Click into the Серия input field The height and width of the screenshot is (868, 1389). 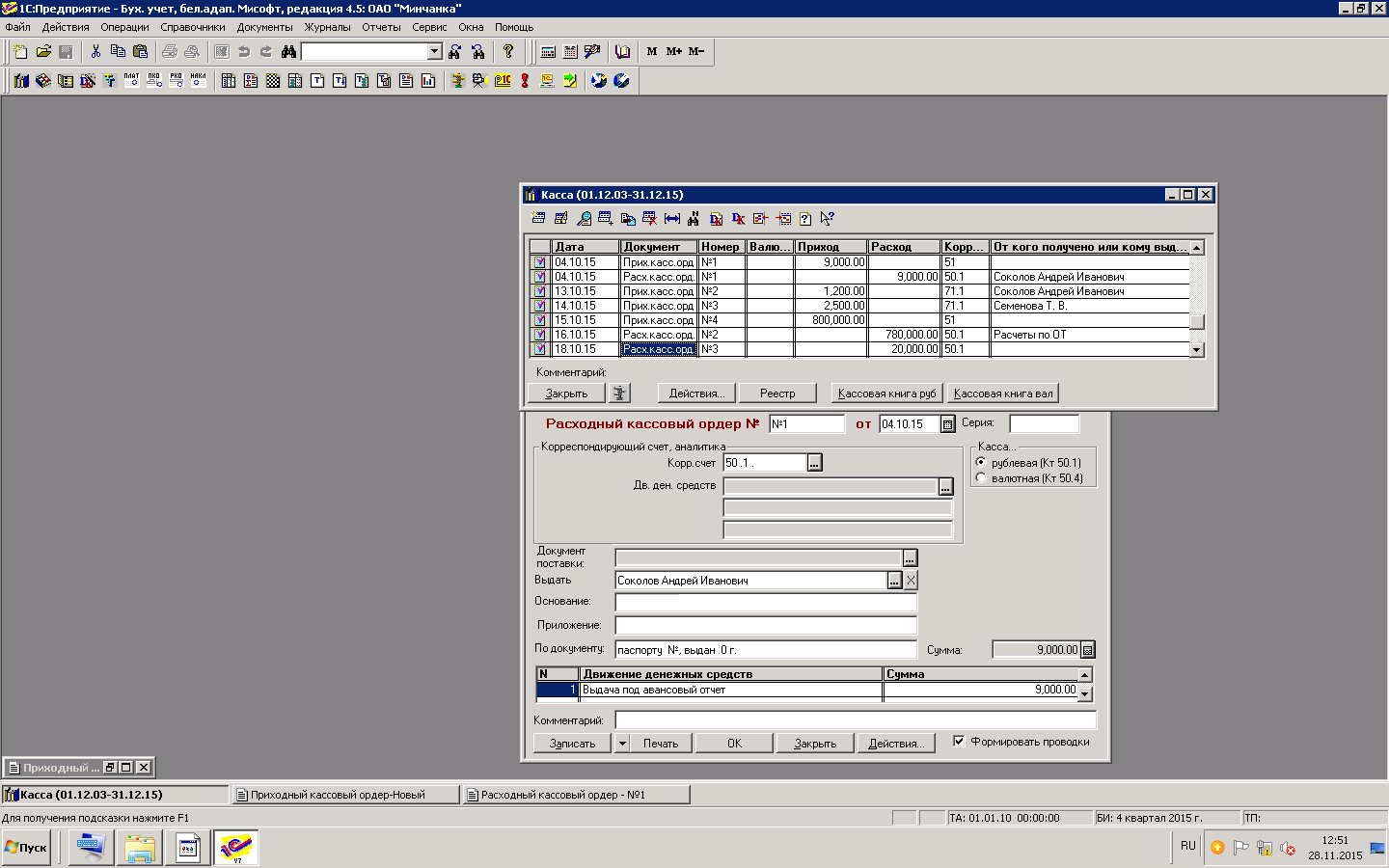1044,424
